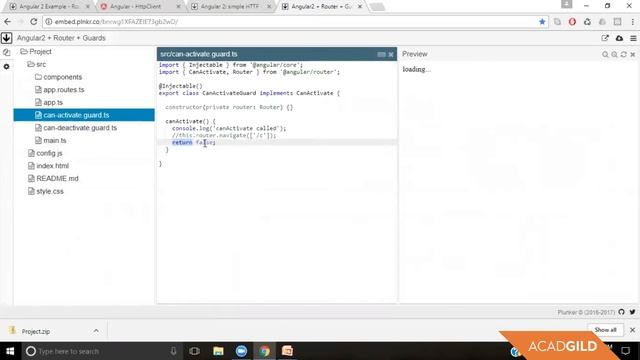
Task: Open Project.zip download item
Action: [36, 331]
